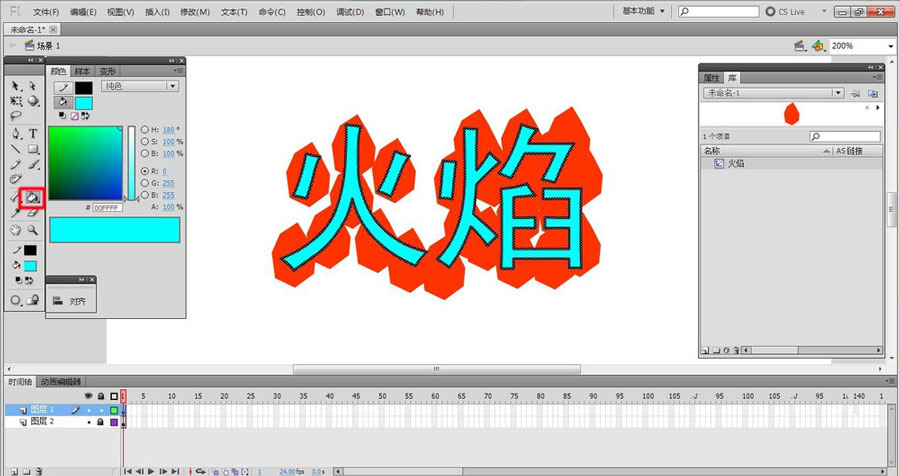
Task: Click New Library Panel icon
Action: [x=873, y=93]
